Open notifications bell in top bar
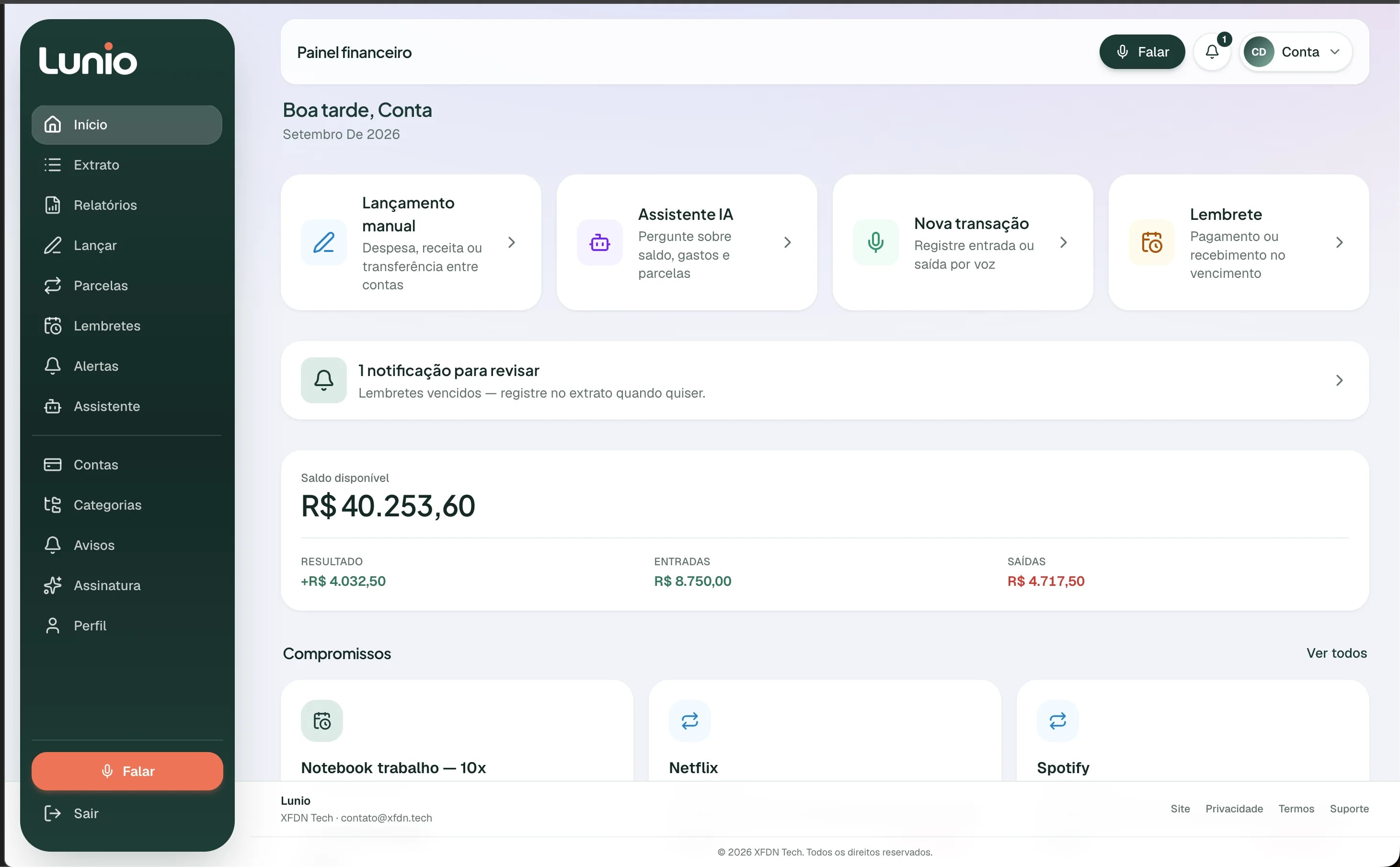This screenshot has height=867, width=1400. coord(1212,52)
